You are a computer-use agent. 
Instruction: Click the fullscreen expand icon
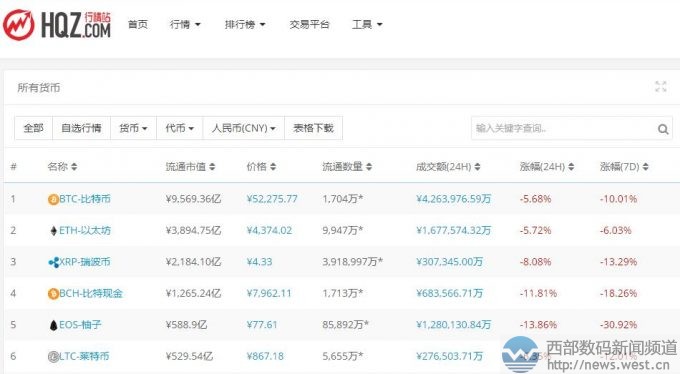[x=660, y=87]
